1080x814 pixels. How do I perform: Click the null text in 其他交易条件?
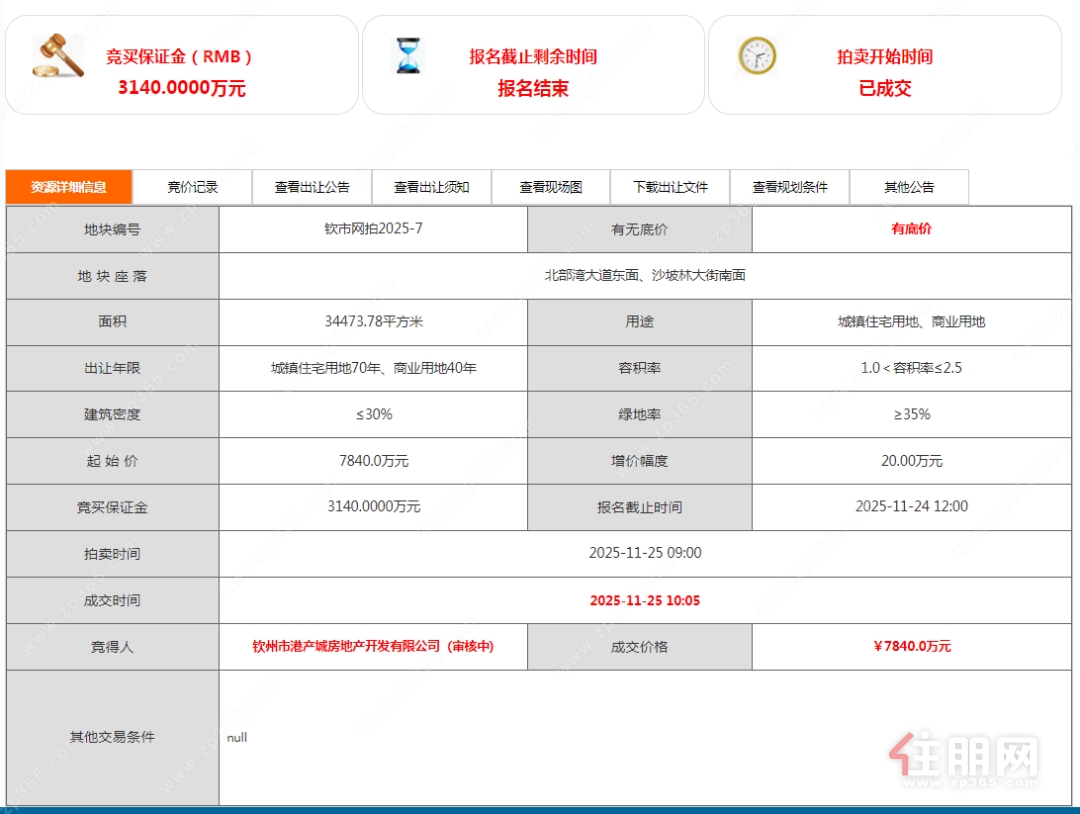(x=237, y=738)
